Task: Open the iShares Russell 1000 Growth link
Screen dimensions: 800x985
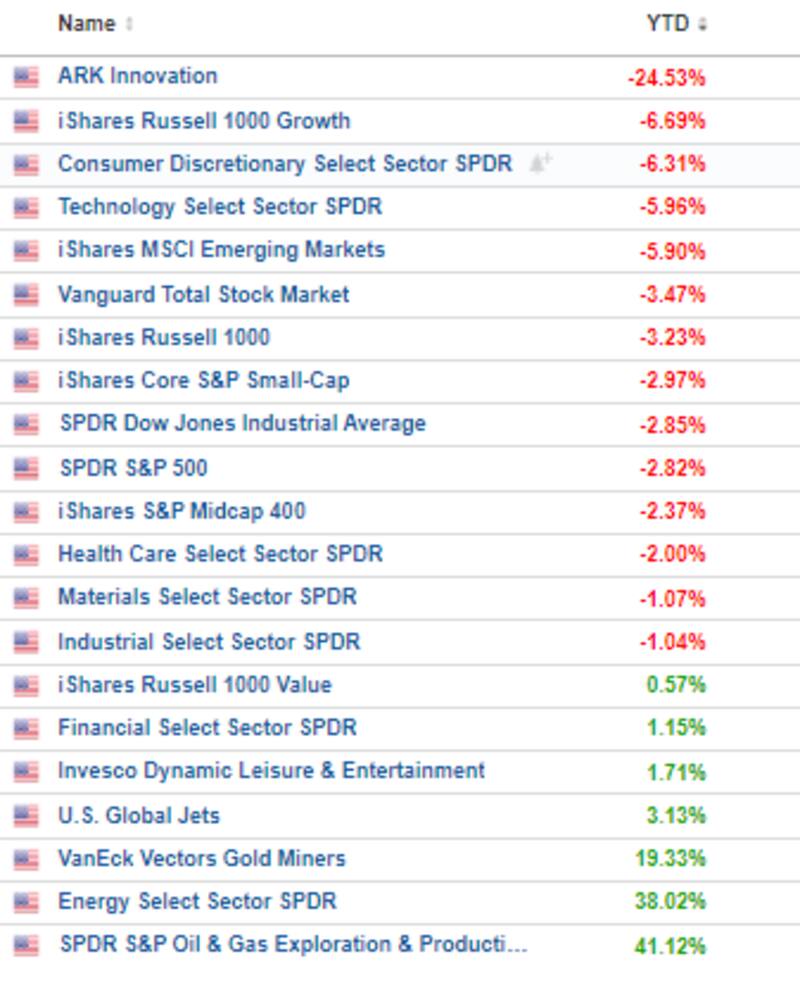Action: (204, 121)
